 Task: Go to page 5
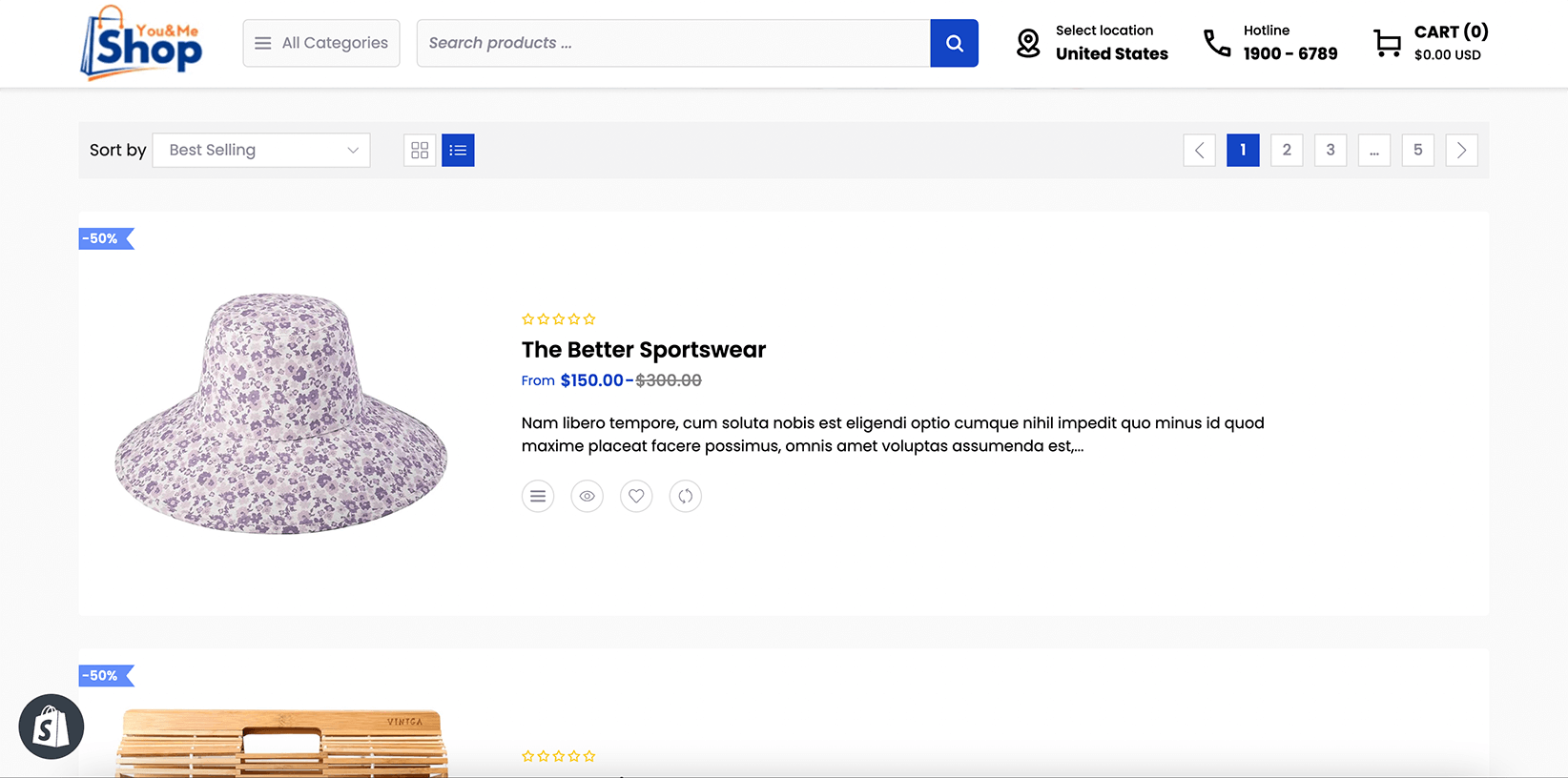1418,150
